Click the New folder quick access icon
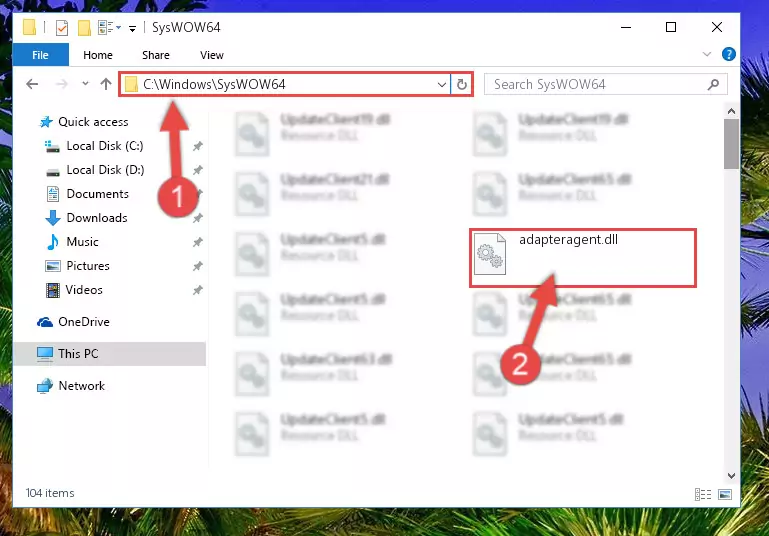The height and width of the screenshot is (536, 769). pyautogui.click(x=84, y=28)
